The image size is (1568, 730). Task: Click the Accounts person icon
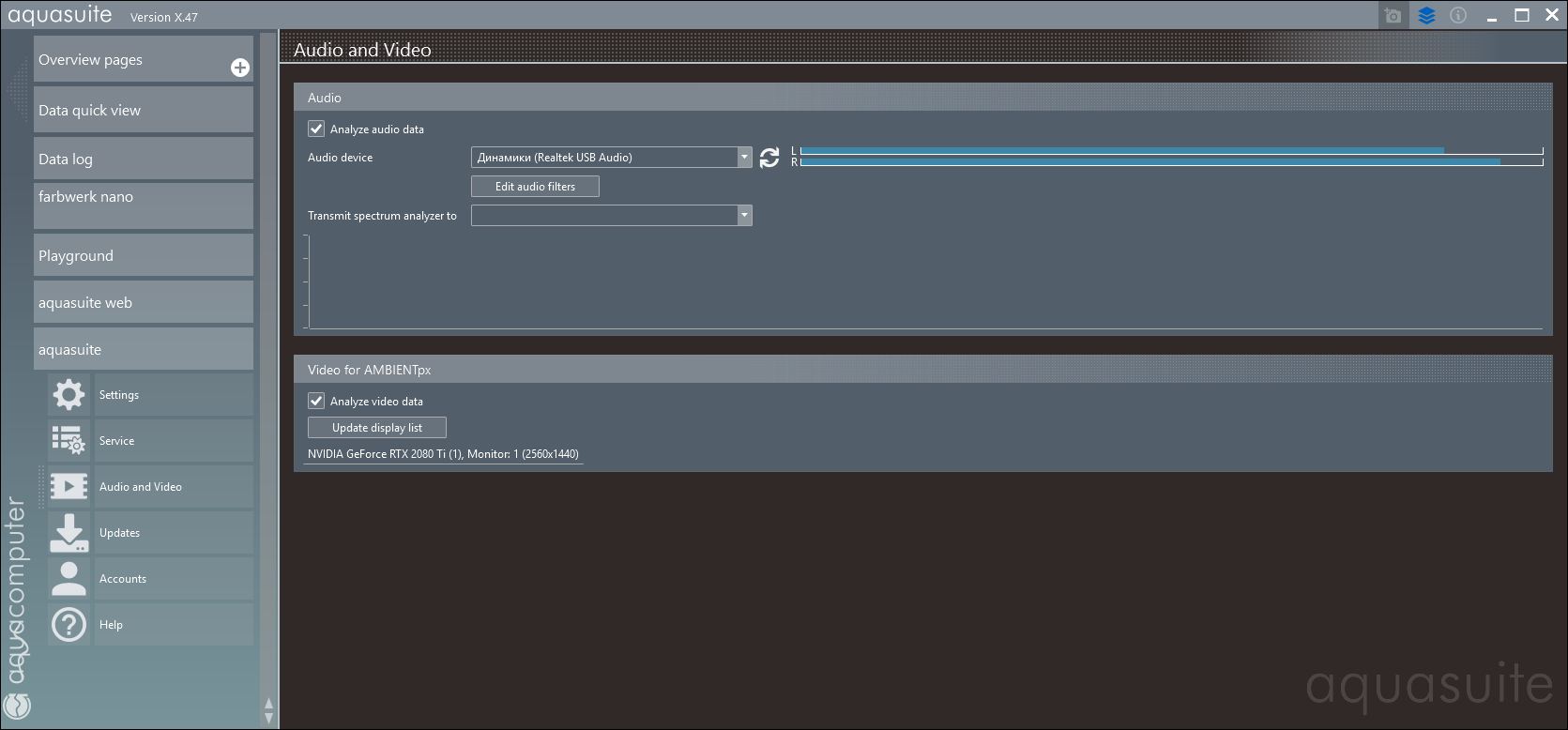click(69, 579)
